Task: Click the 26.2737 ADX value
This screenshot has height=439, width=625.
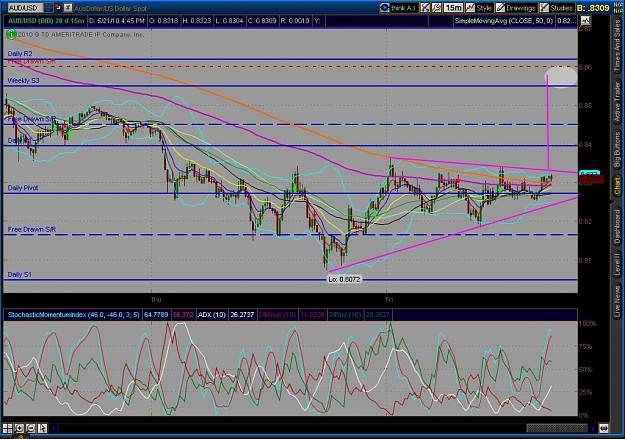Action: click(x=242, y=315)
